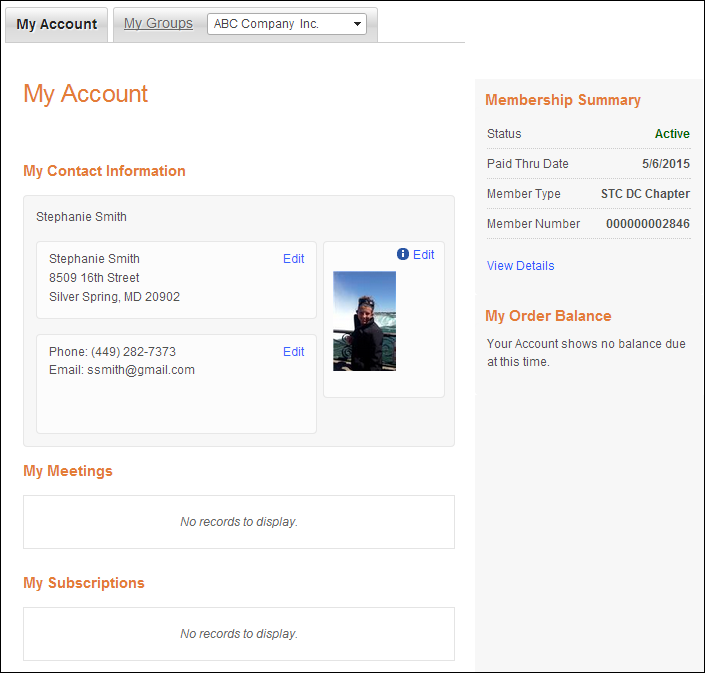This screenshot has width=705, height=673.
Task: Click the My Meetings empty records box
Action: (239, 522)
